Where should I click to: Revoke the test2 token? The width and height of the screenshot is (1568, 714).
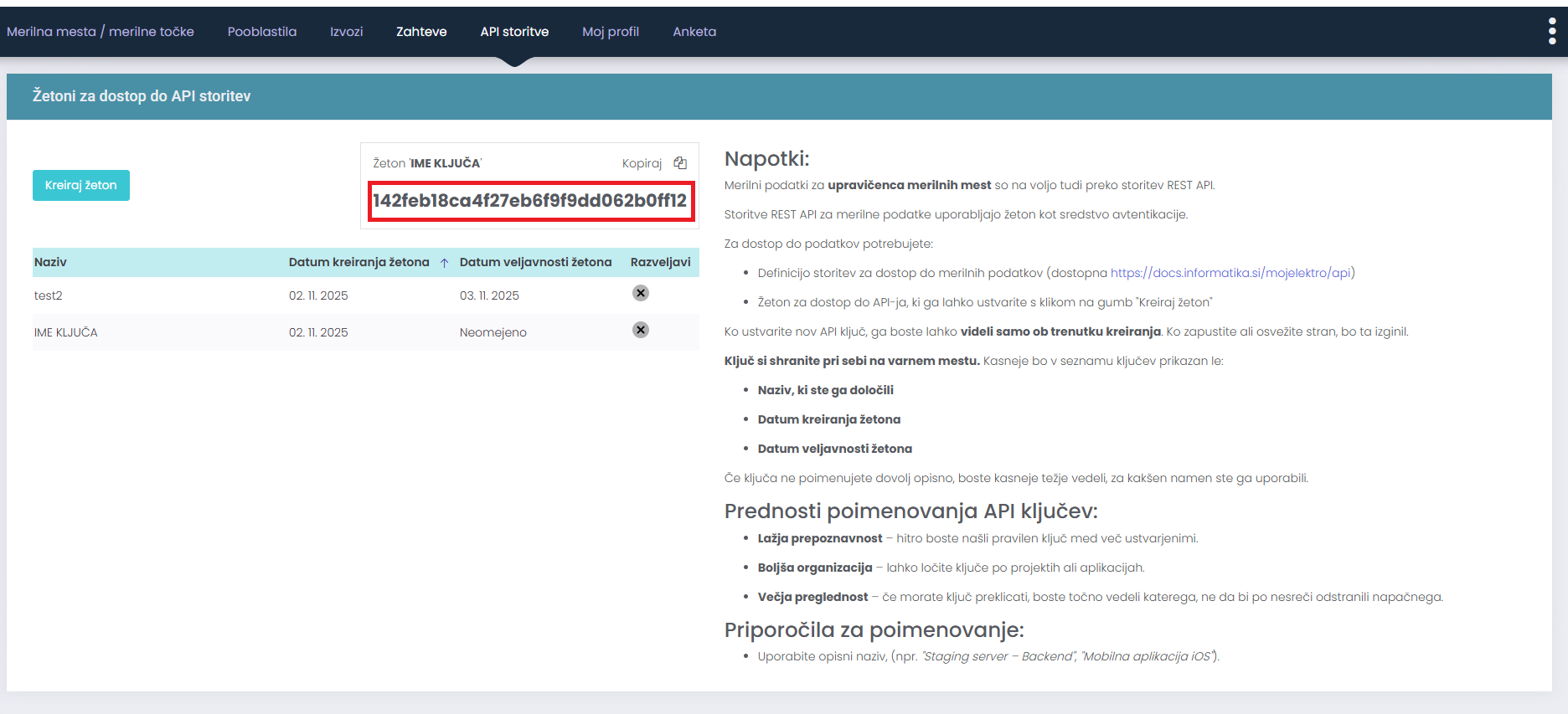pos(640,293)
